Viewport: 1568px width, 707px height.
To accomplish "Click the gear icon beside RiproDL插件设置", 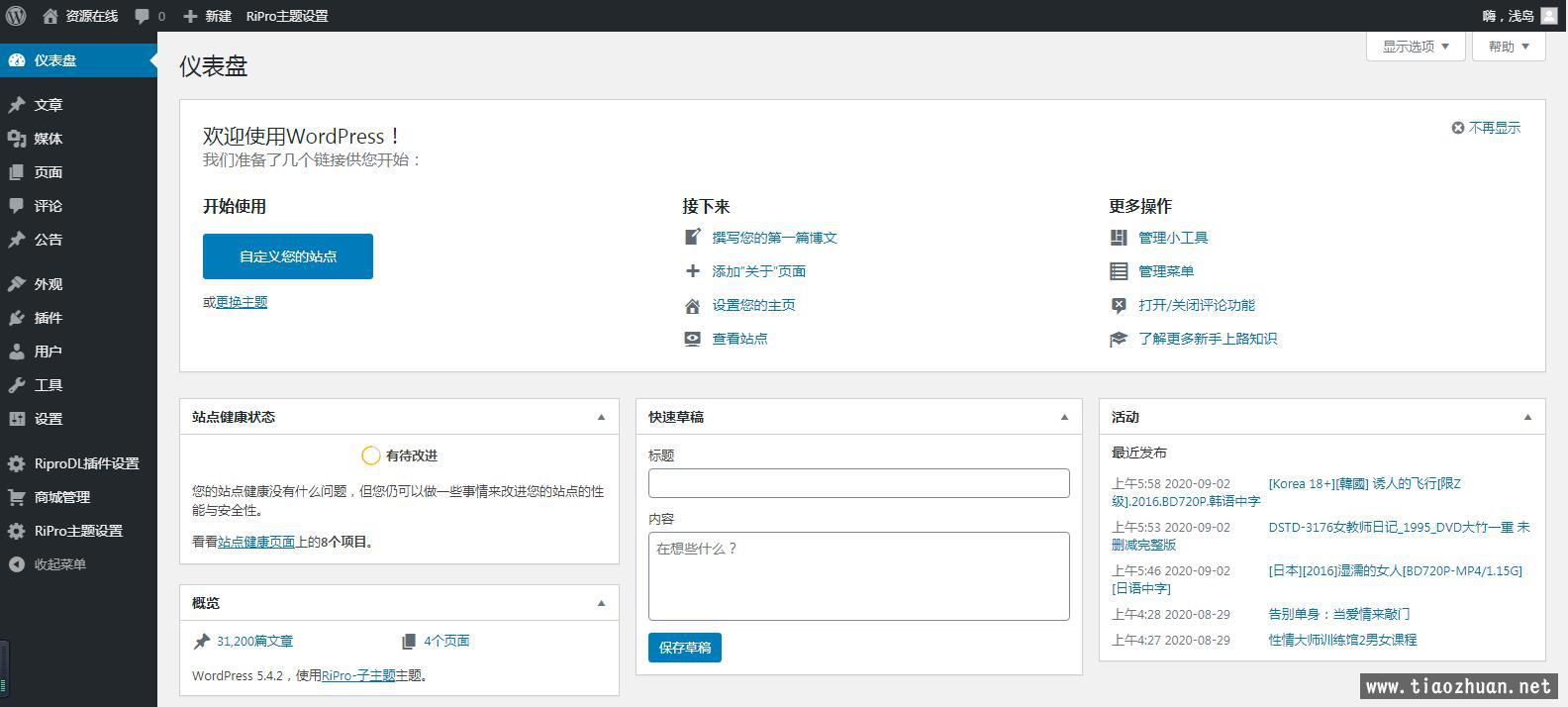I will click(17, 463).
